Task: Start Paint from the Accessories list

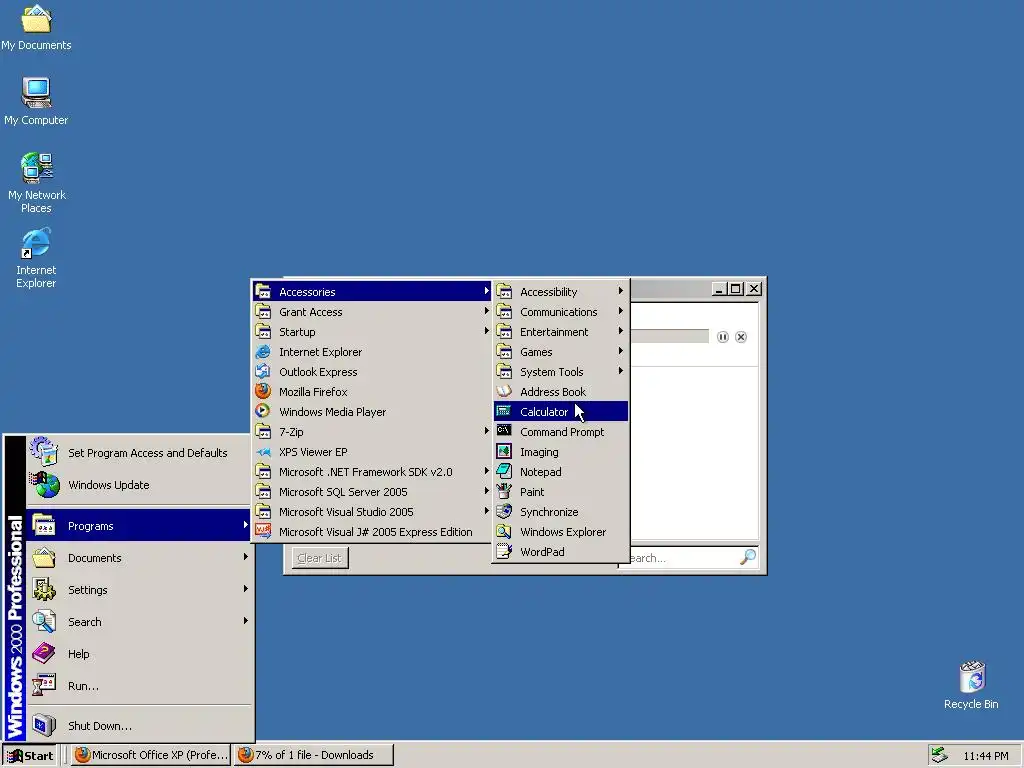Action: coord(560,492)
